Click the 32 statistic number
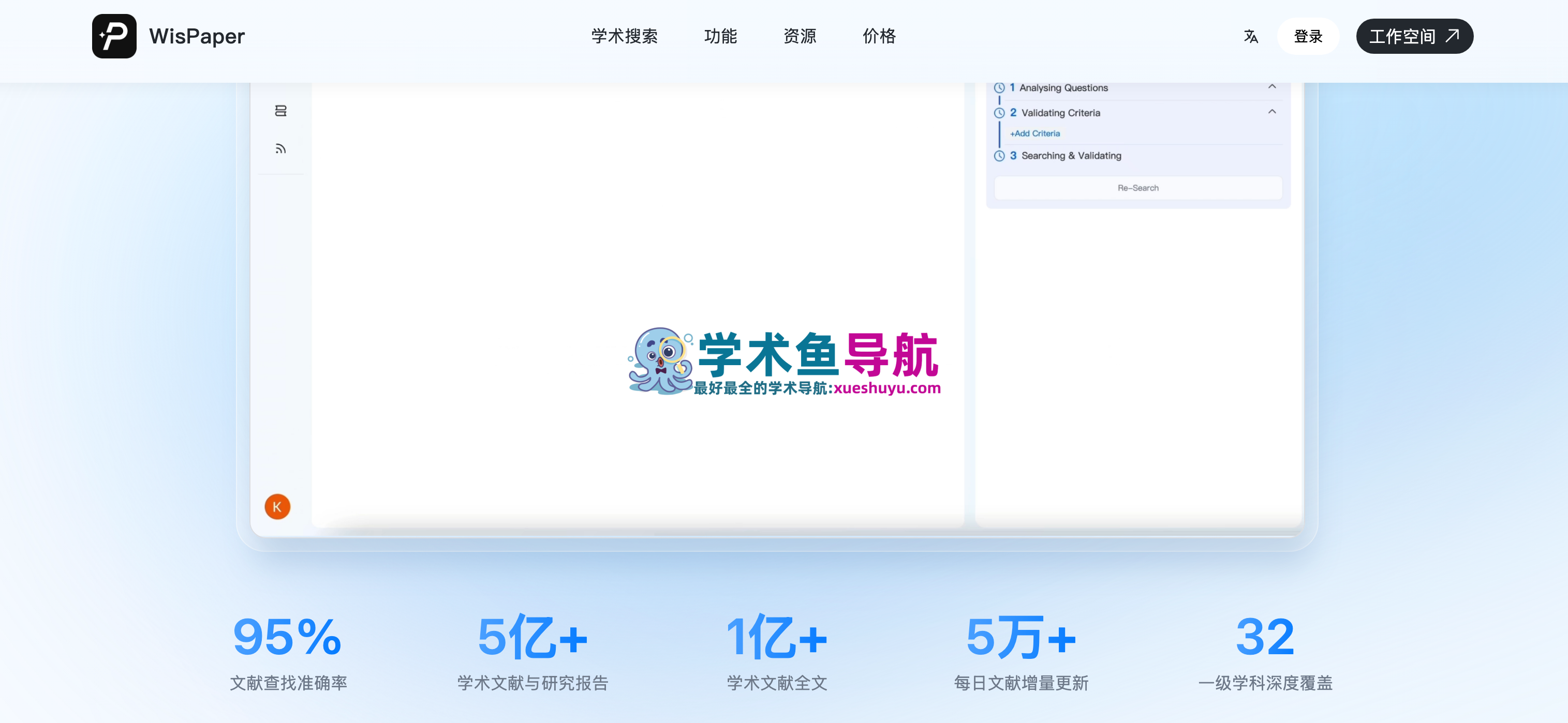The width and height of the screenshot is (1568, 723). tap(1265, 637)
